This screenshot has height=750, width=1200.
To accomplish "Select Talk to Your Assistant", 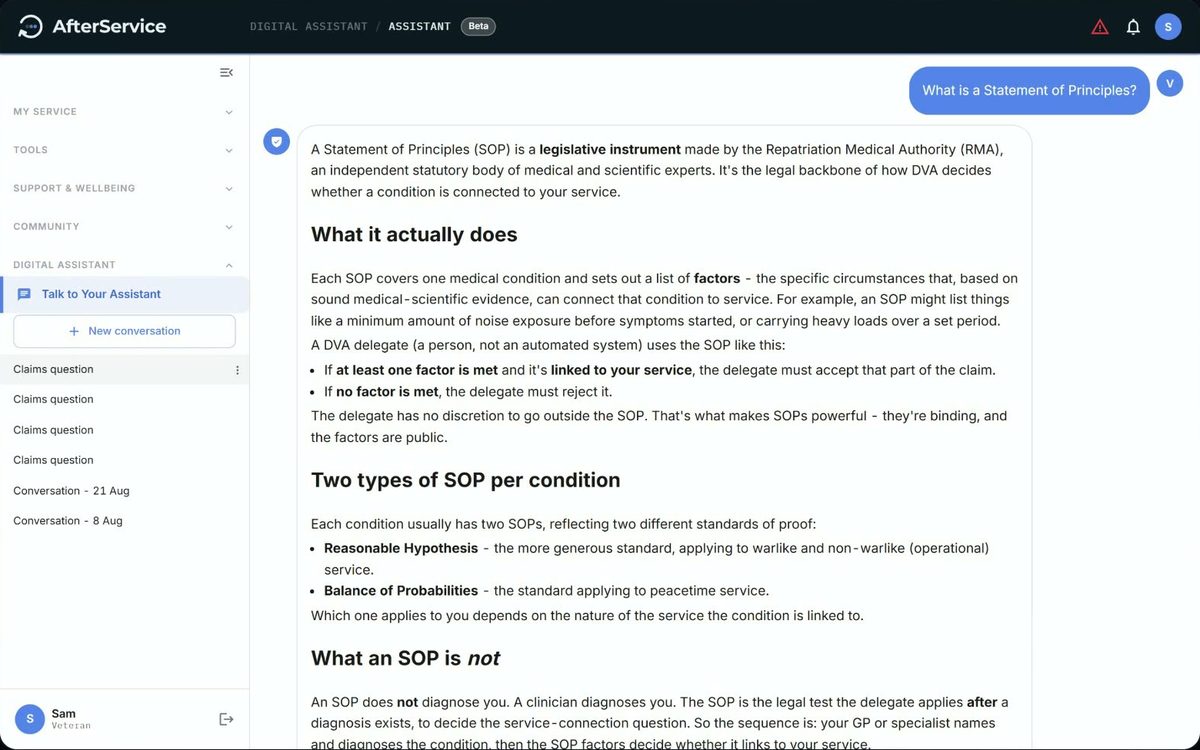I will (124, 294).
